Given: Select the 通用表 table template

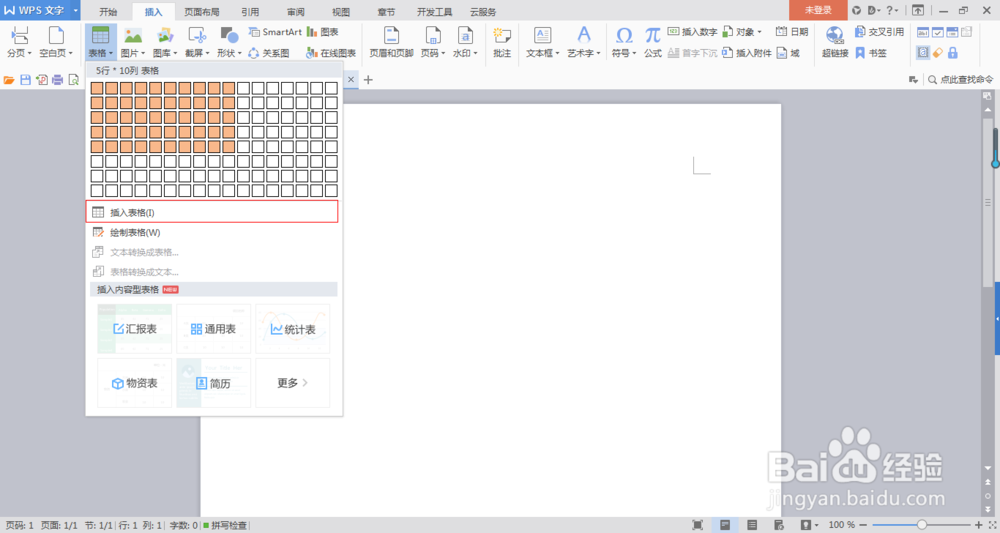Looking at the screenshot, I should point(214,329).
